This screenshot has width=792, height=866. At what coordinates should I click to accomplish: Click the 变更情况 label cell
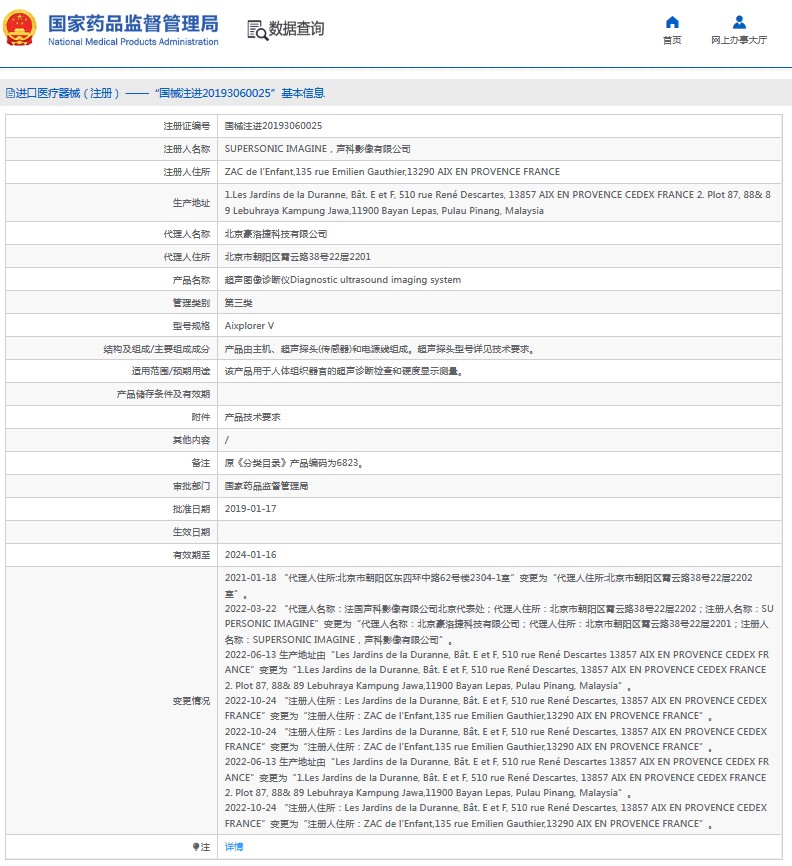click(x=112, y=700)
